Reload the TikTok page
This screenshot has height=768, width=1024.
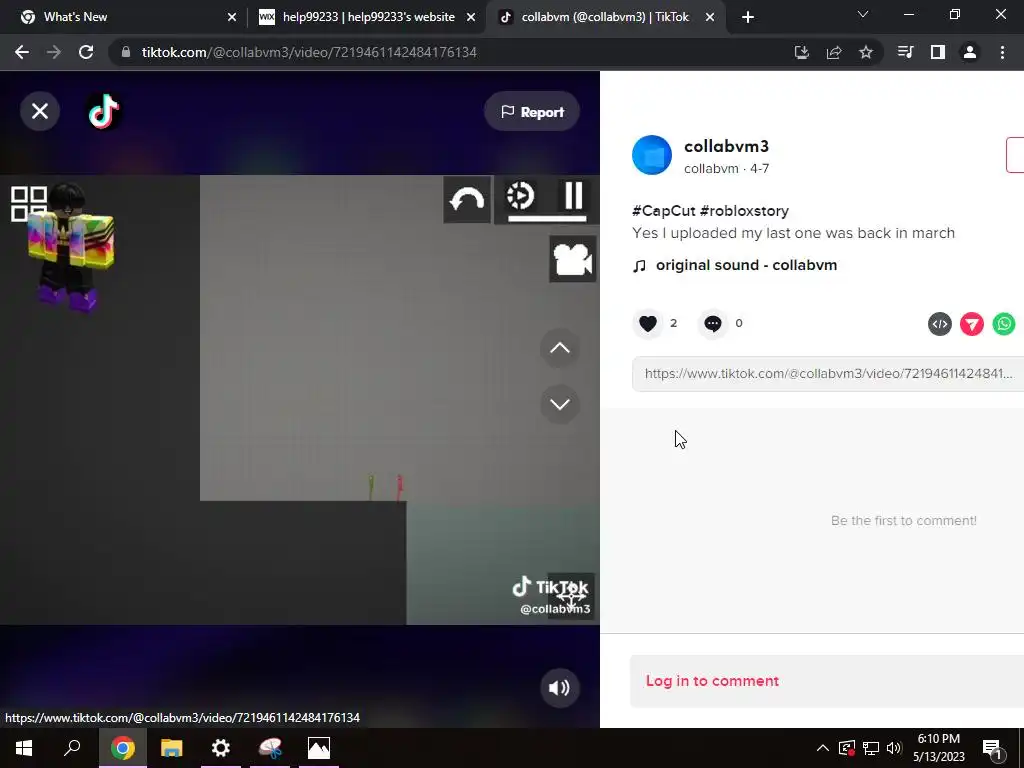pos(86,52)
